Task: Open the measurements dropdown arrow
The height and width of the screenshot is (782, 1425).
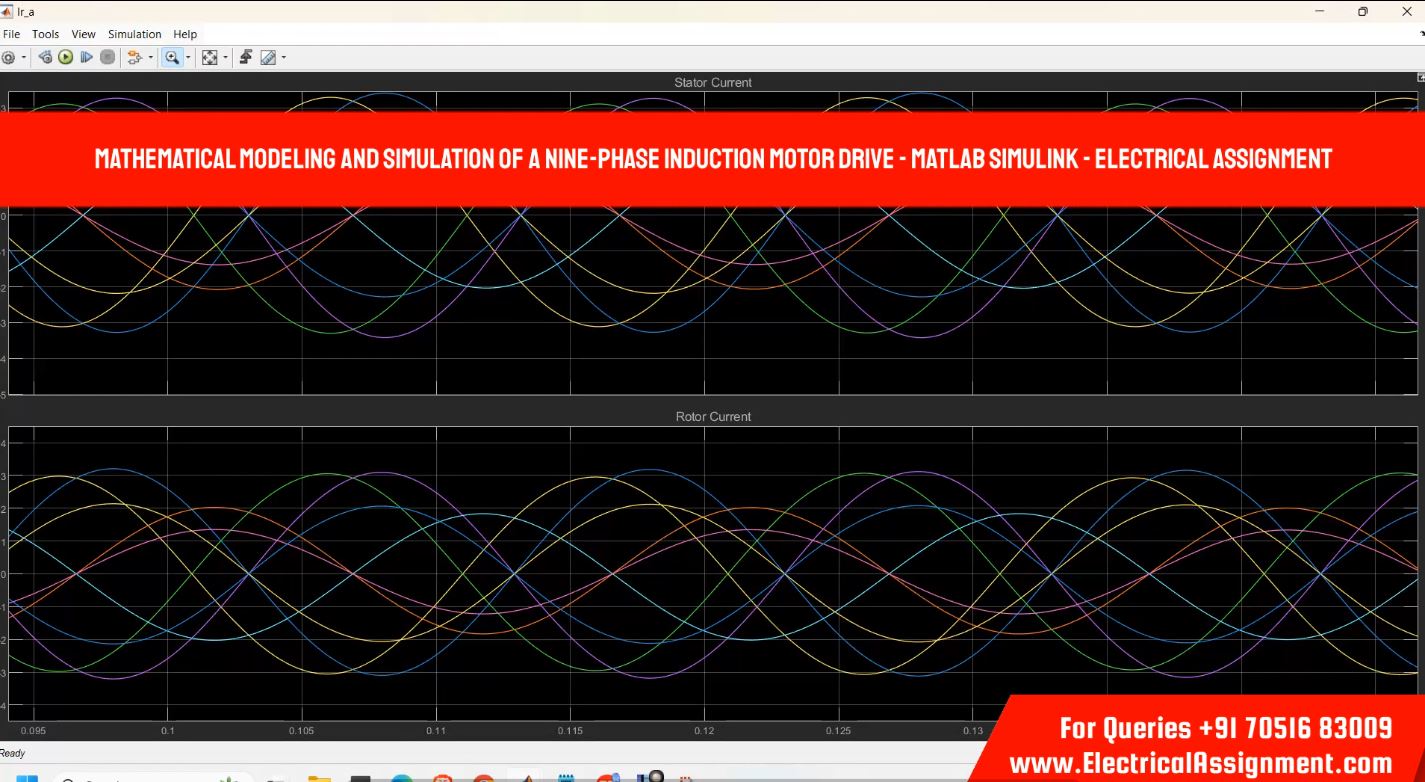Action: point(284,58)
